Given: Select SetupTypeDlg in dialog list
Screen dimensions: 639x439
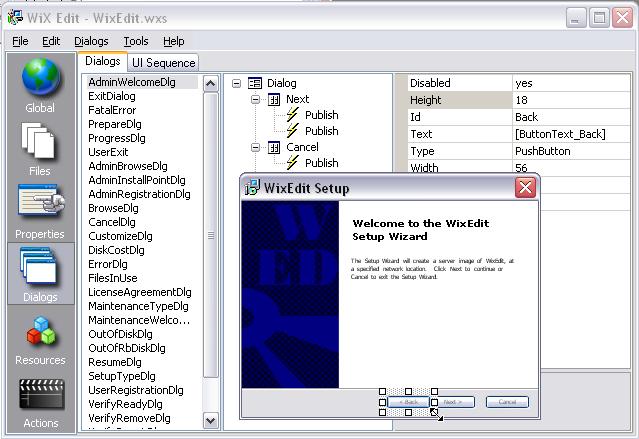Looking at the screenshot, I should [x=122, y=376].
